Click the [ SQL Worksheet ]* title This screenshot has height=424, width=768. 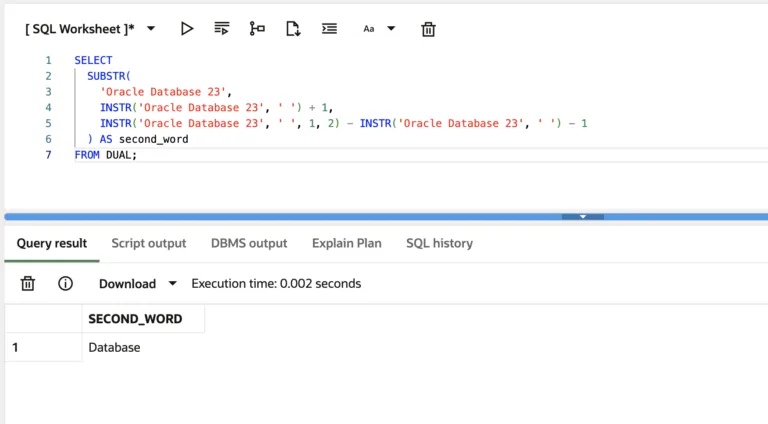point(80,29)
